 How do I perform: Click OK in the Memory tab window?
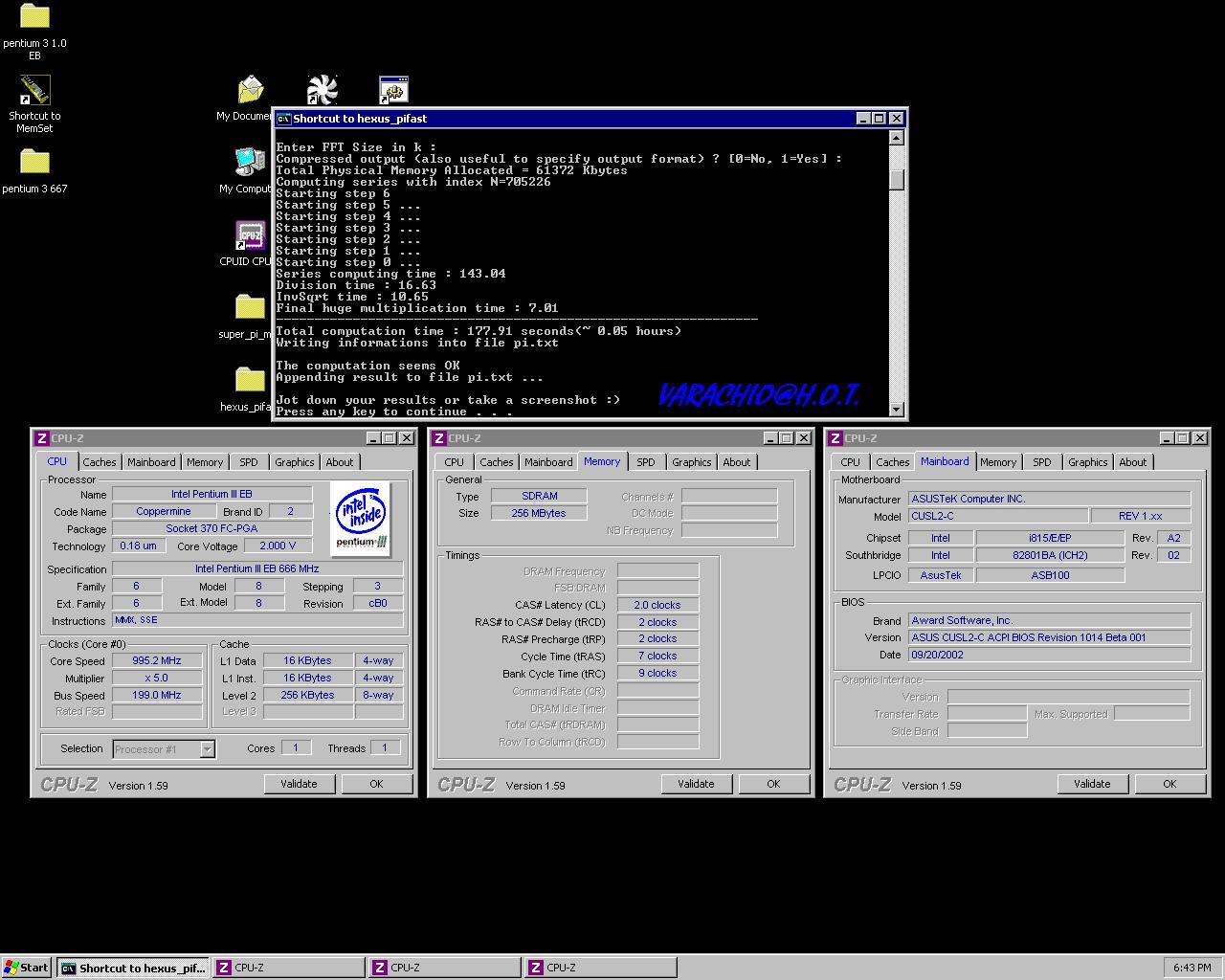773,784
